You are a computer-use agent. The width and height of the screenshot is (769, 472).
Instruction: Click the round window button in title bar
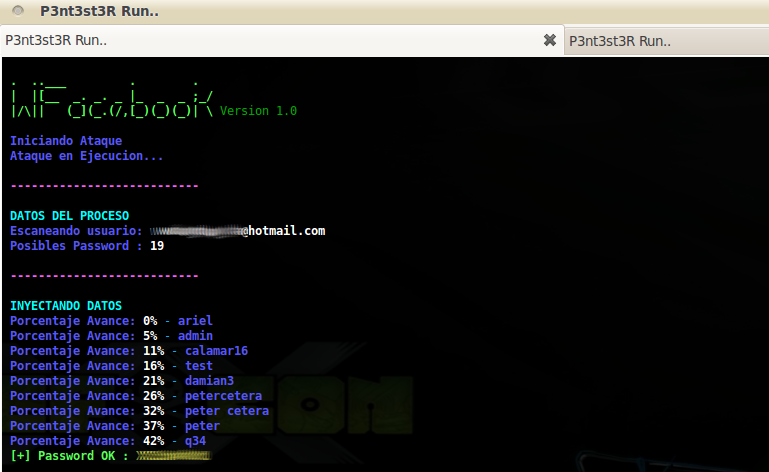tap(18, 10)
